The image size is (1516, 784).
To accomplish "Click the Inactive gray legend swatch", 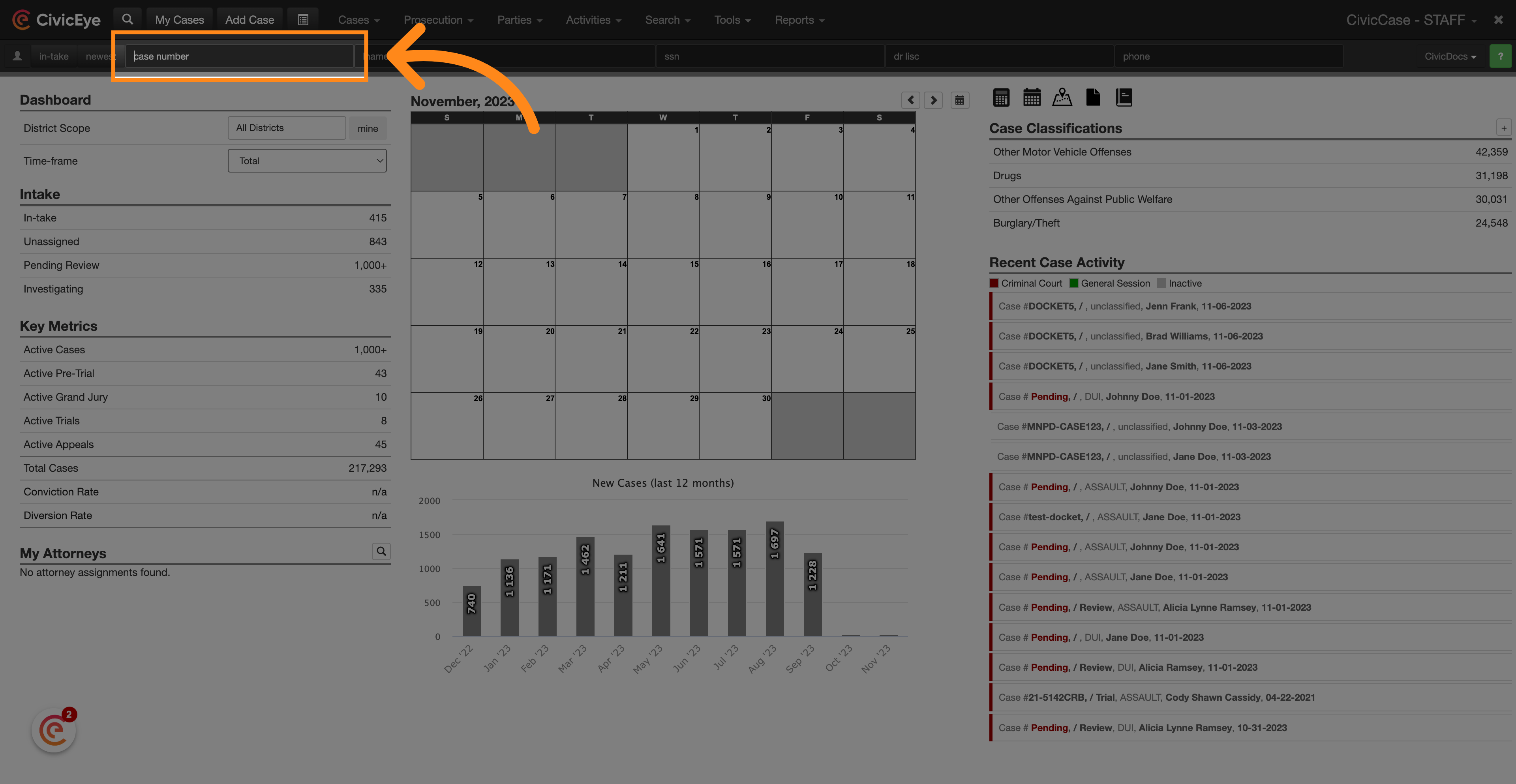I will pos(1161,283).
